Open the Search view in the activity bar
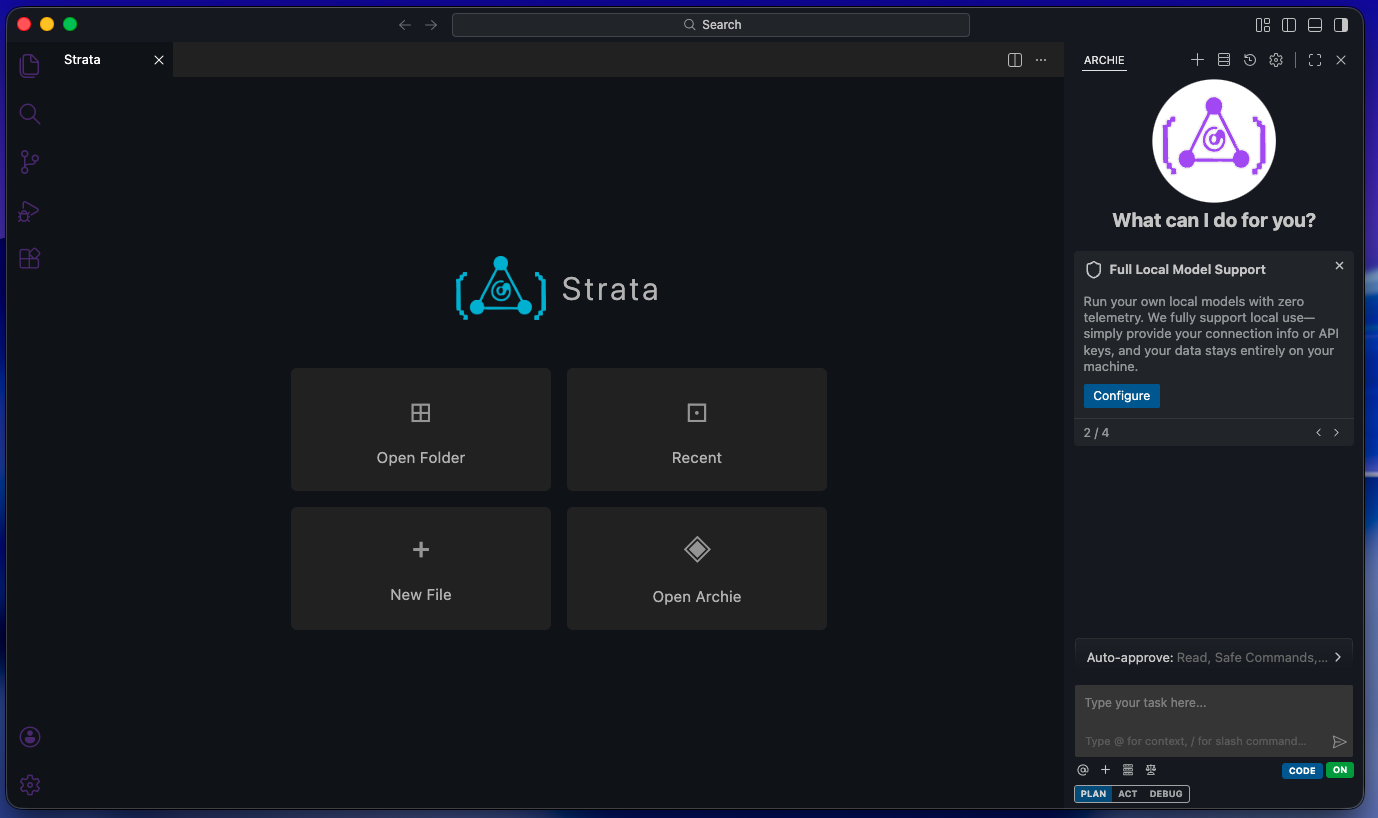1378x818 pixels. tap(29, 113)
